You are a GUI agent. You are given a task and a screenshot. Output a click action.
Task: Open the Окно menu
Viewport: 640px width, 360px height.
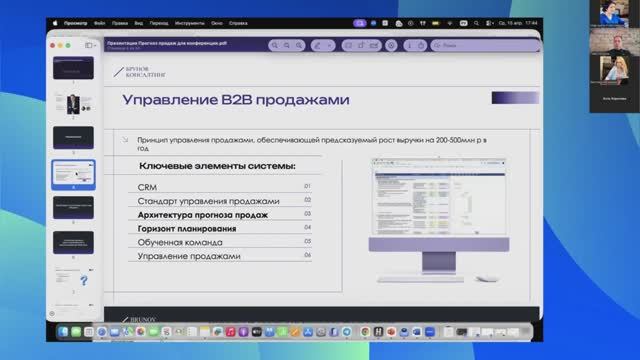point(217,23)
